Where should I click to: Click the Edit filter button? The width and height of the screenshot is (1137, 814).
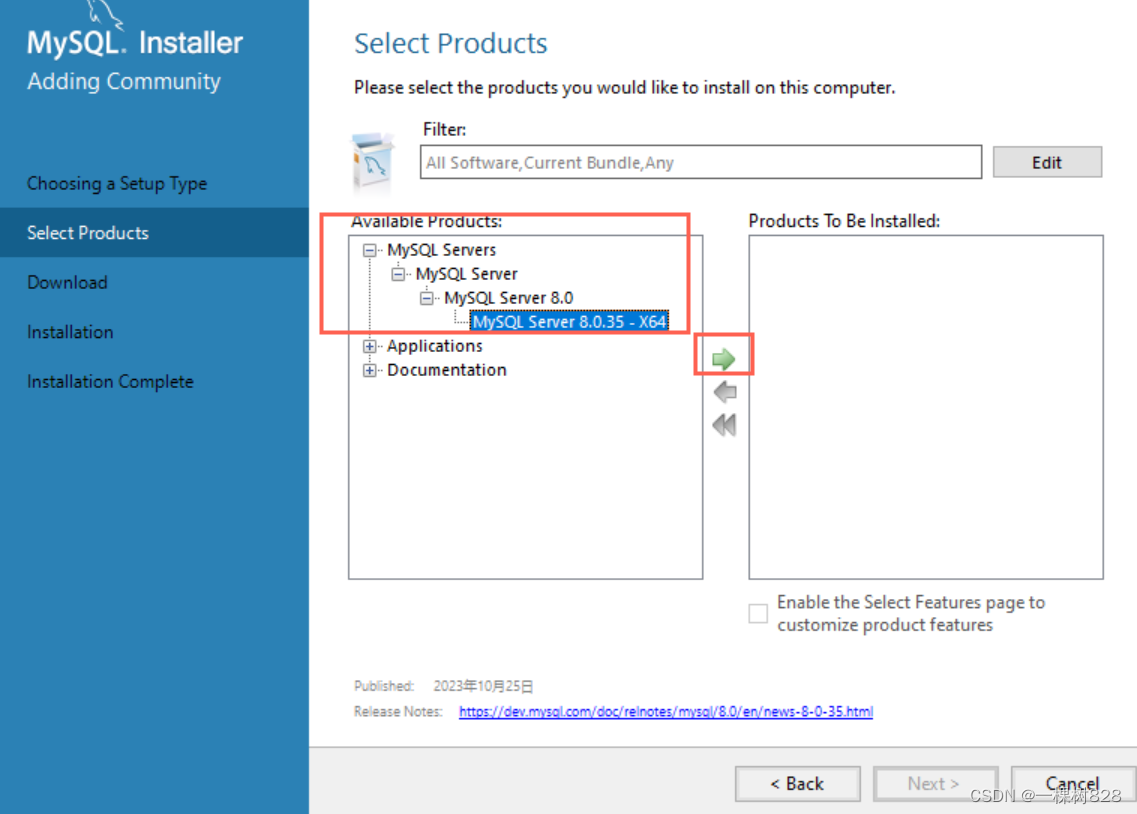tap(1046, 162)
